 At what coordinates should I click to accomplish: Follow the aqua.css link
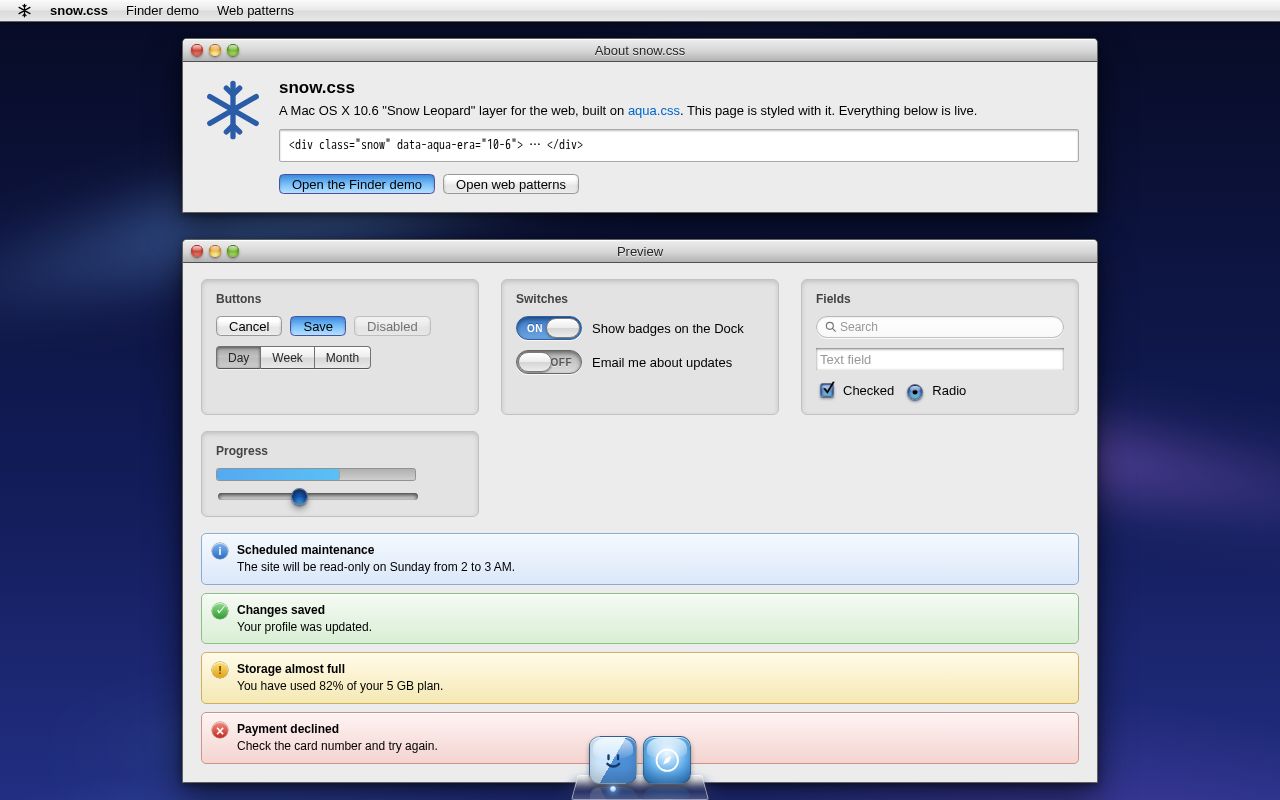(654, 111)
